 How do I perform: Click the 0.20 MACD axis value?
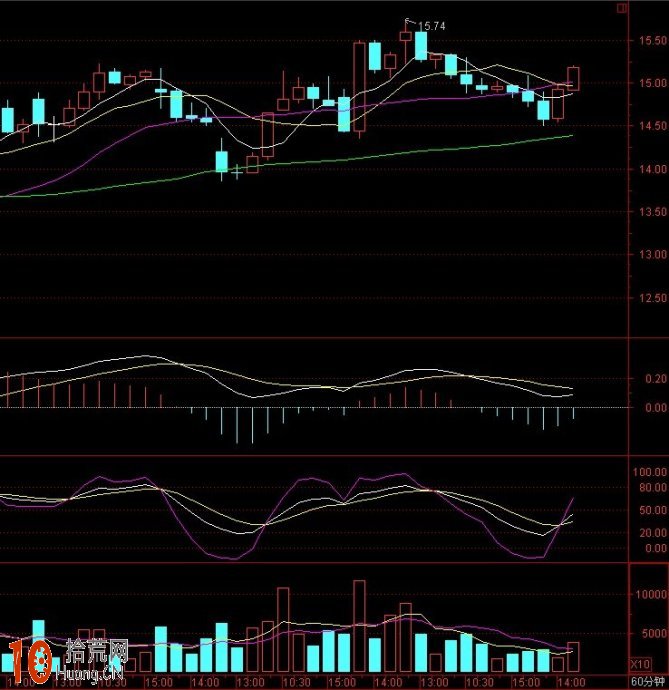[656, 378]
